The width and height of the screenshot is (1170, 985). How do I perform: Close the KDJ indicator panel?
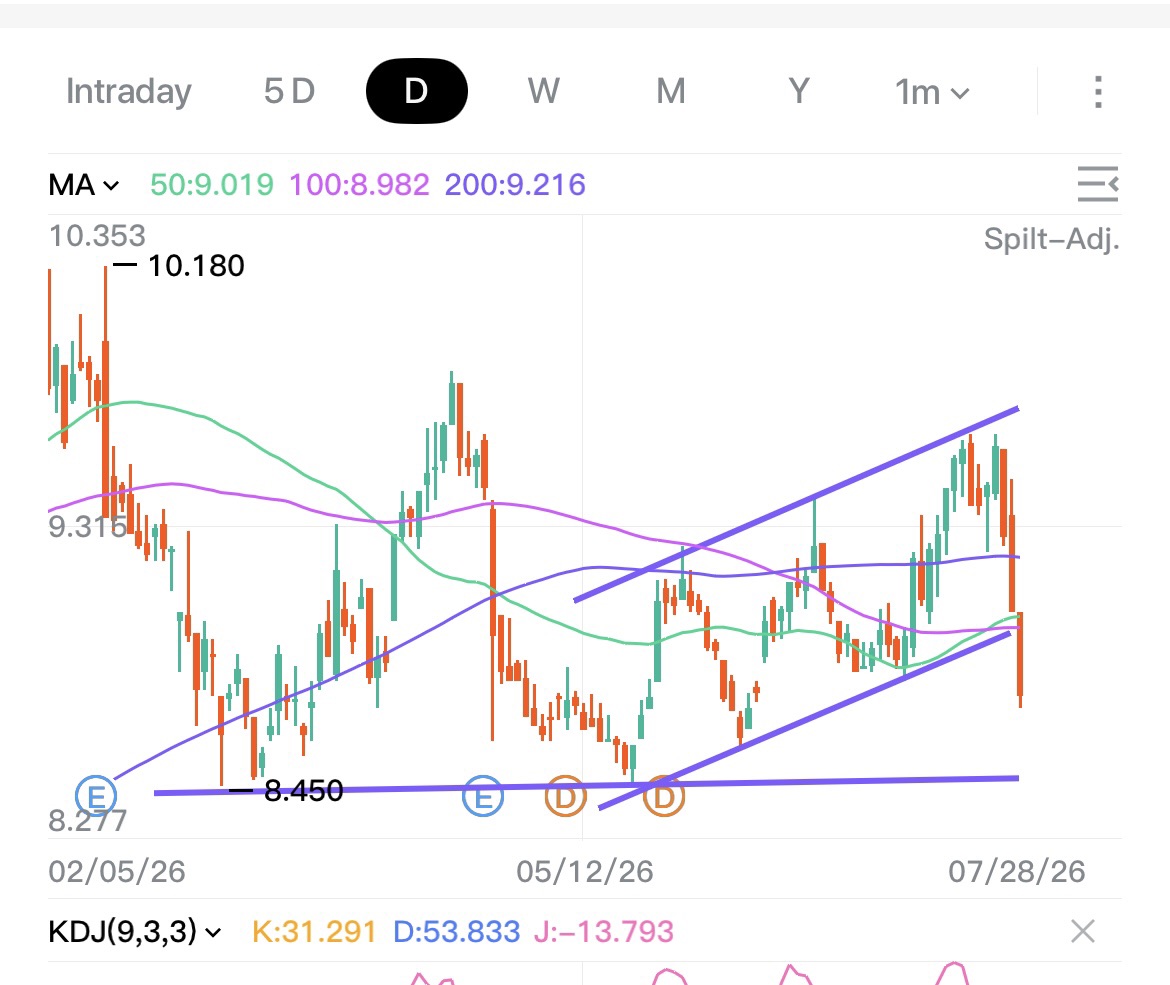pos(1083,931)
